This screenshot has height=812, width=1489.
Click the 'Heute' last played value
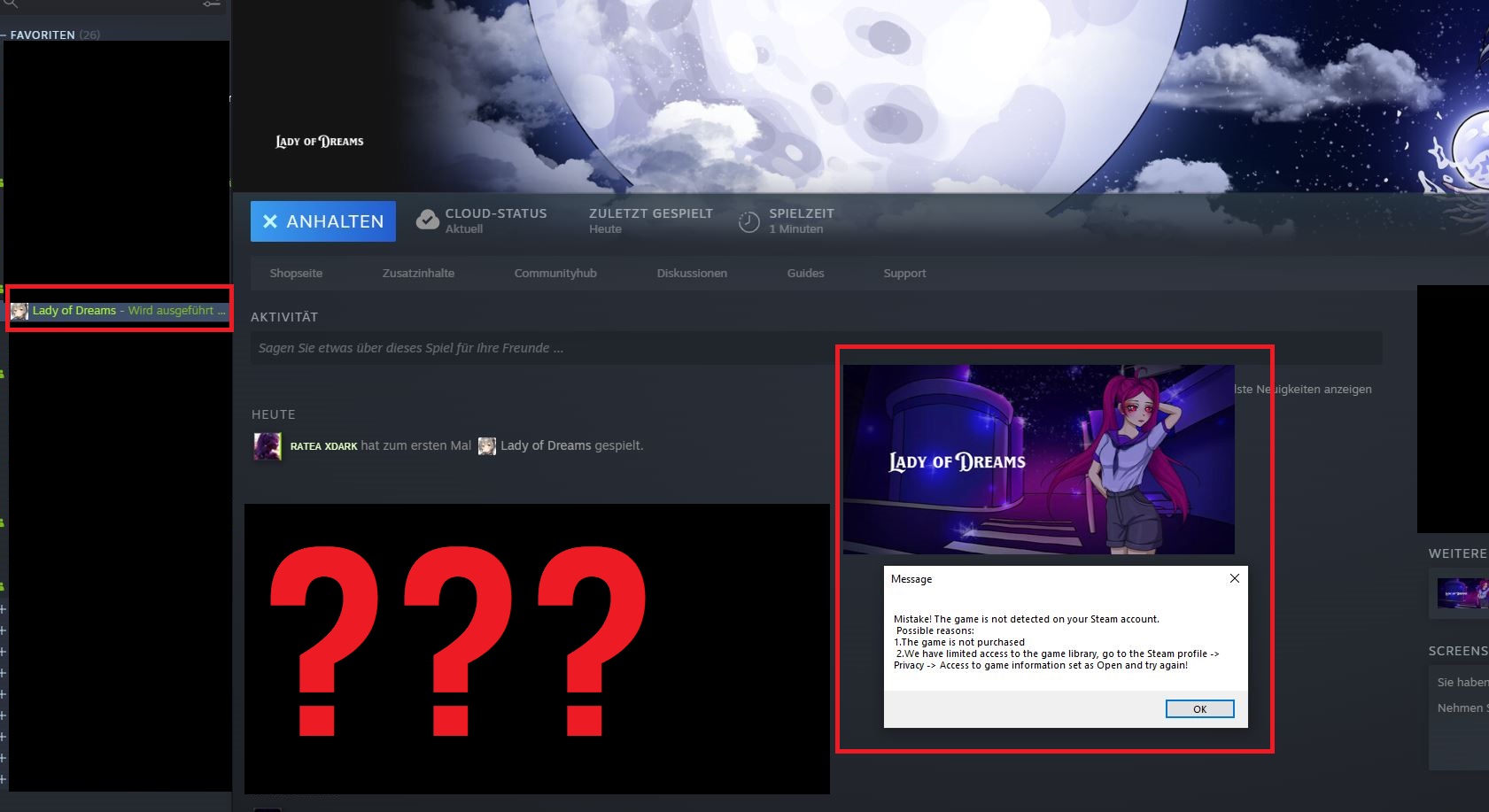click(x=605, y=229)
